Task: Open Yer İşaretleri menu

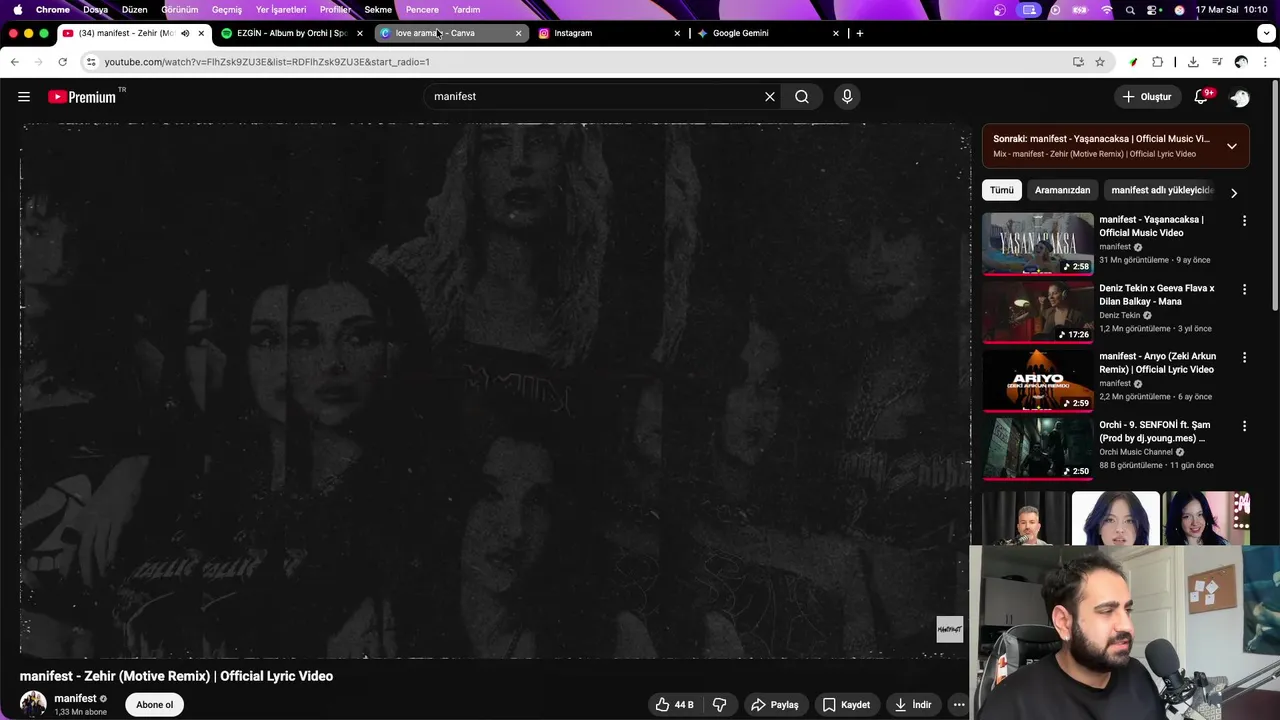Action: tap(281, 10)
